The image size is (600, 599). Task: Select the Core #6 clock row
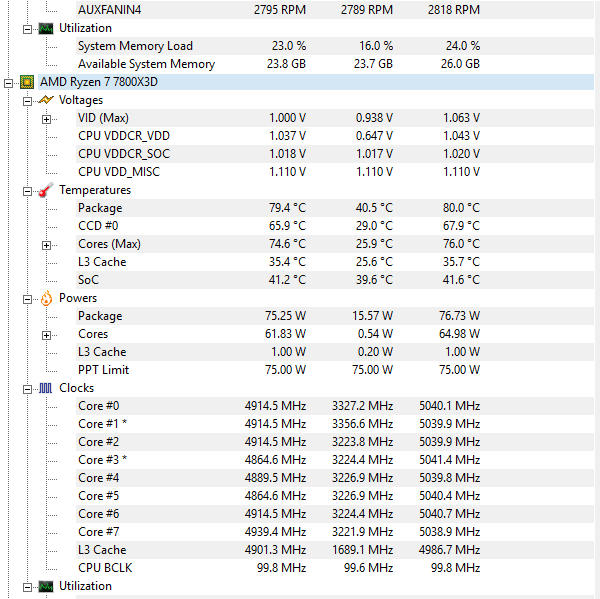coord(335,514)
